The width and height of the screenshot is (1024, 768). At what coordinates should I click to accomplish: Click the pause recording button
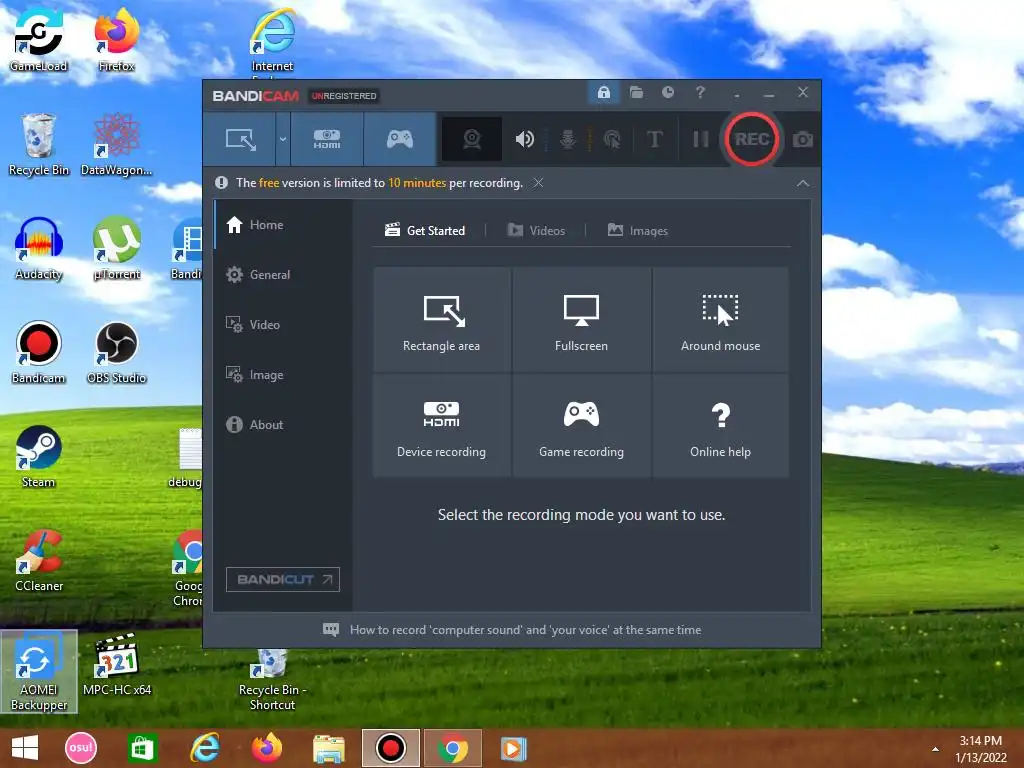pos(700,139)
